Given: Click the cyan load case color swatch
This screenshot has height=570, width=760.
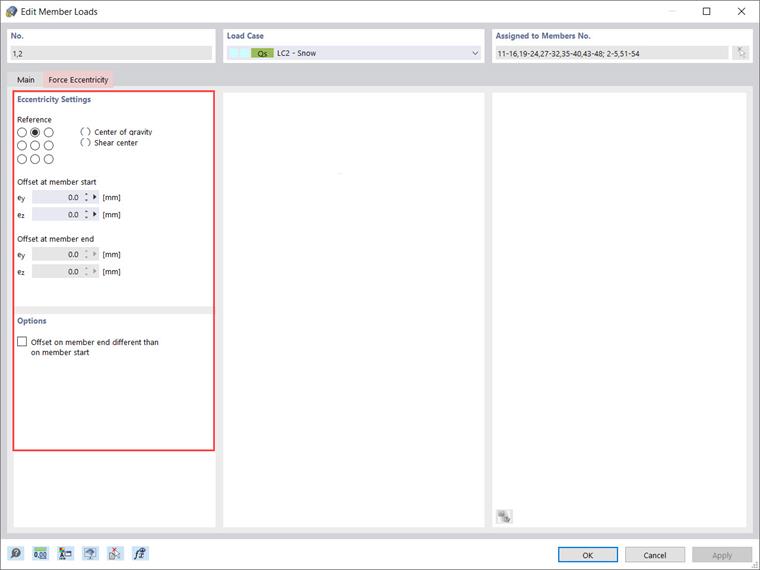Looking at the screenshot, I should coord(239,53).
